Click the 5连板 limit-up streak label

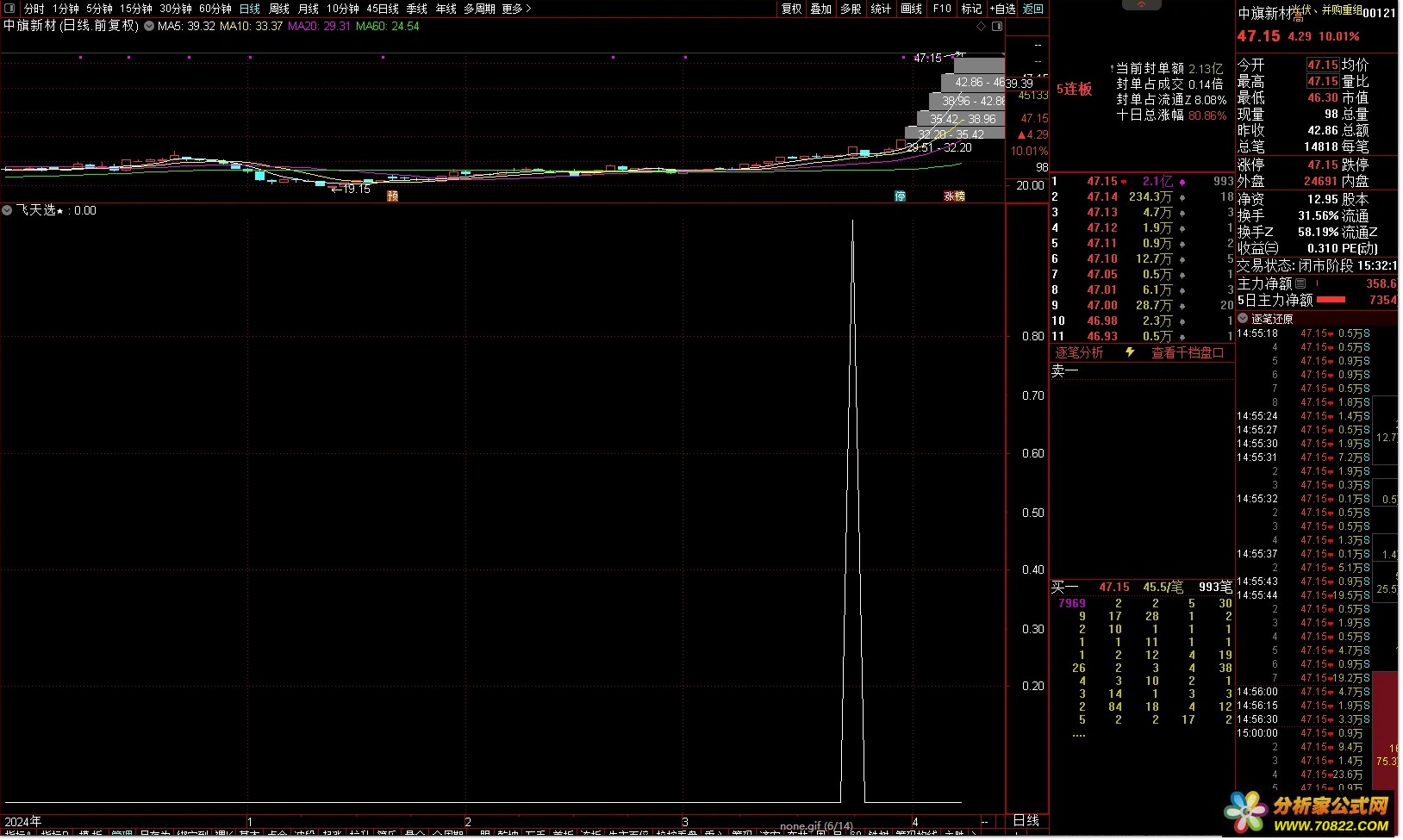click(x=1074, y=89)
